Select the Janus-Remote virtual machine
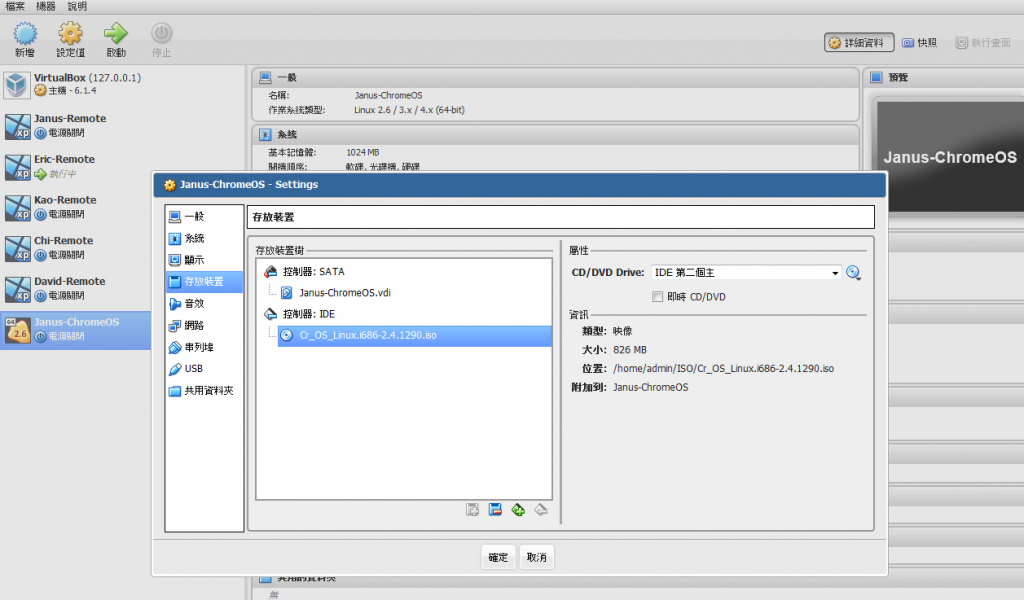The image size is (1024, 600). [x=76, y=125]
